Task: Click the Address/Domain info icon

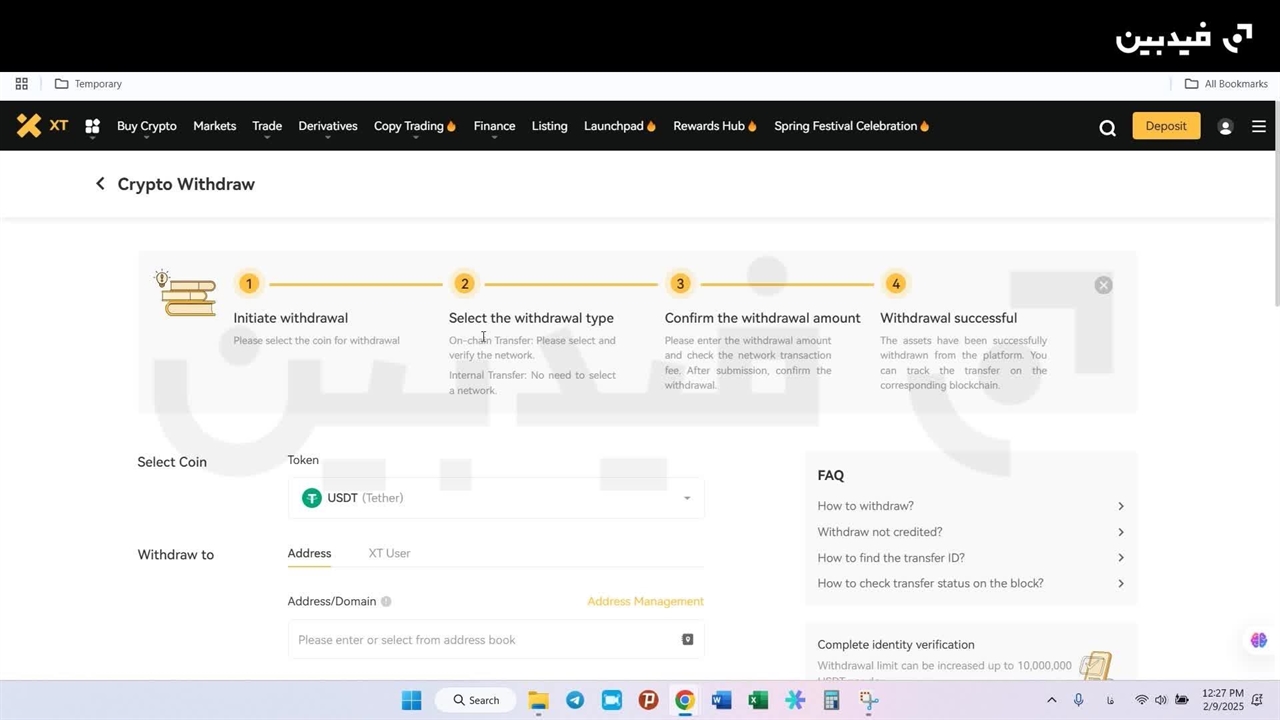Action: 386,602
